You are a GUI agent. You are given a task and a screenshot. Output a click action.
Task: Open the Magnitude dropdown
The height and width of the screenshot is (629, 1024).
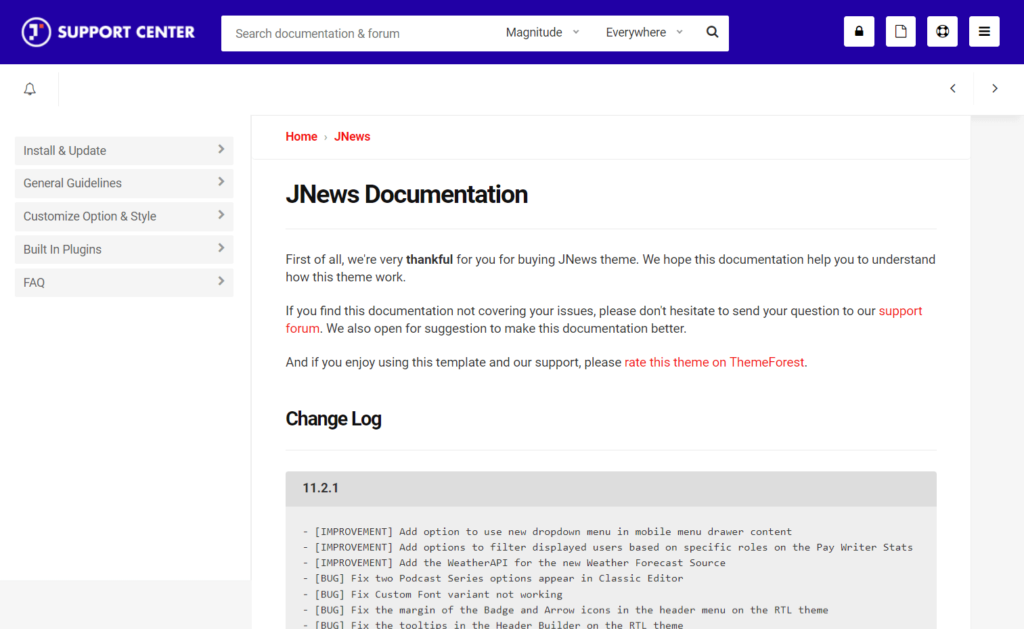click(541, 32)
